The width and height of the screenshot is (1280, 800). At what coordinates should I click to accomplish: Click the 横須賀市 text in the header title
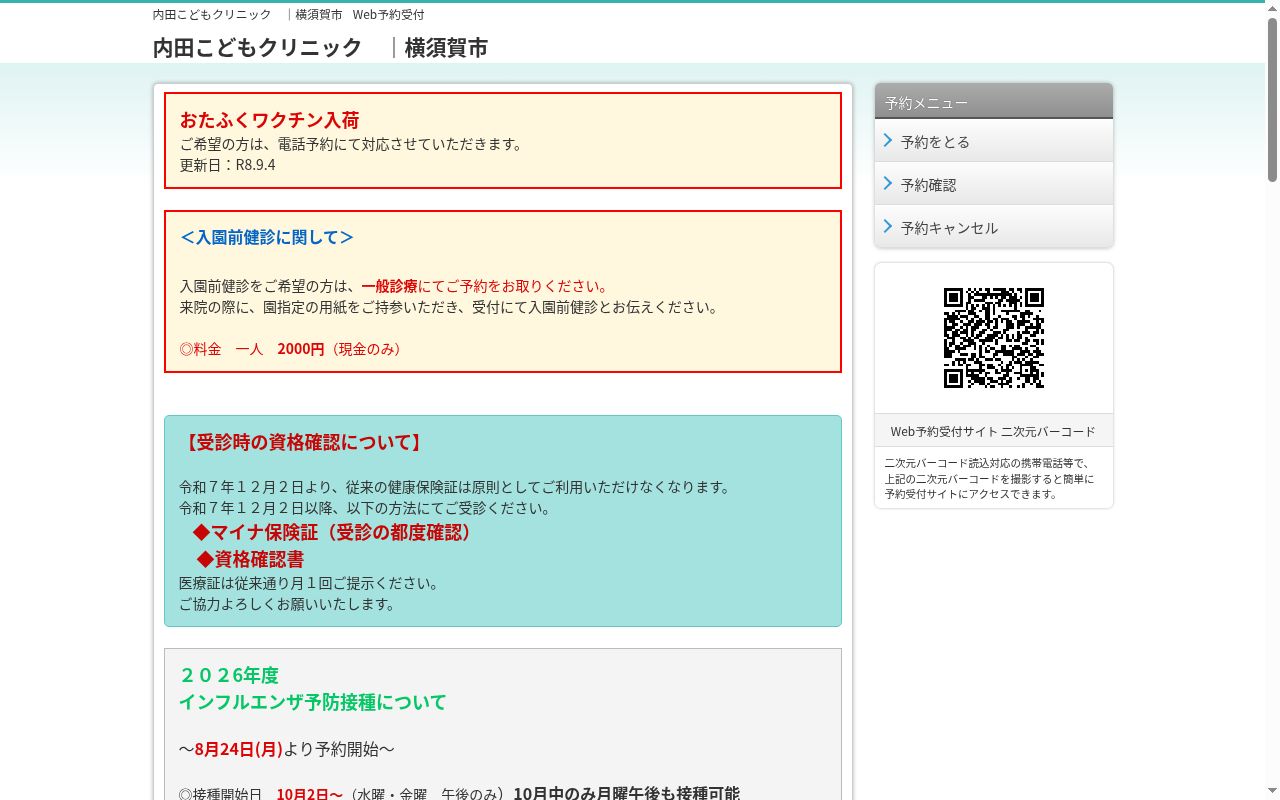[x=446, y=48]
